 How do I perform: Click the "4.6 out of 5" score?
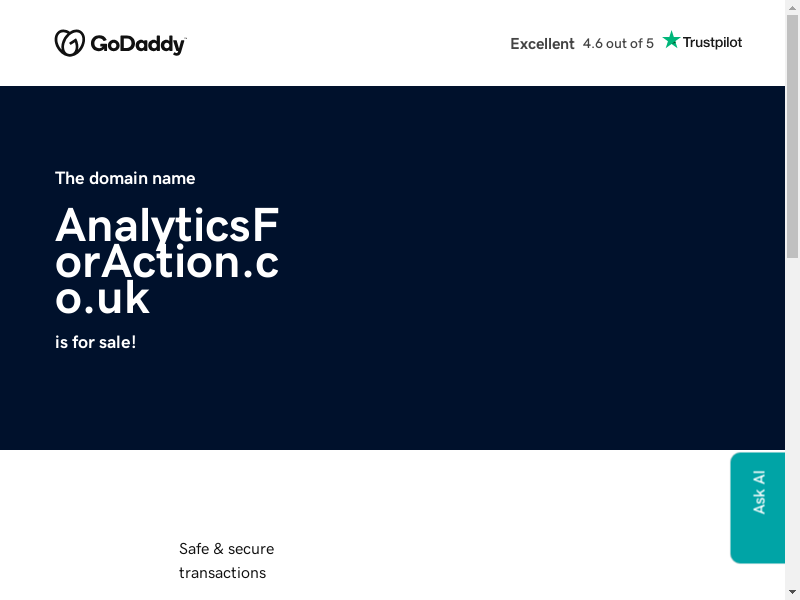(618, 44)
